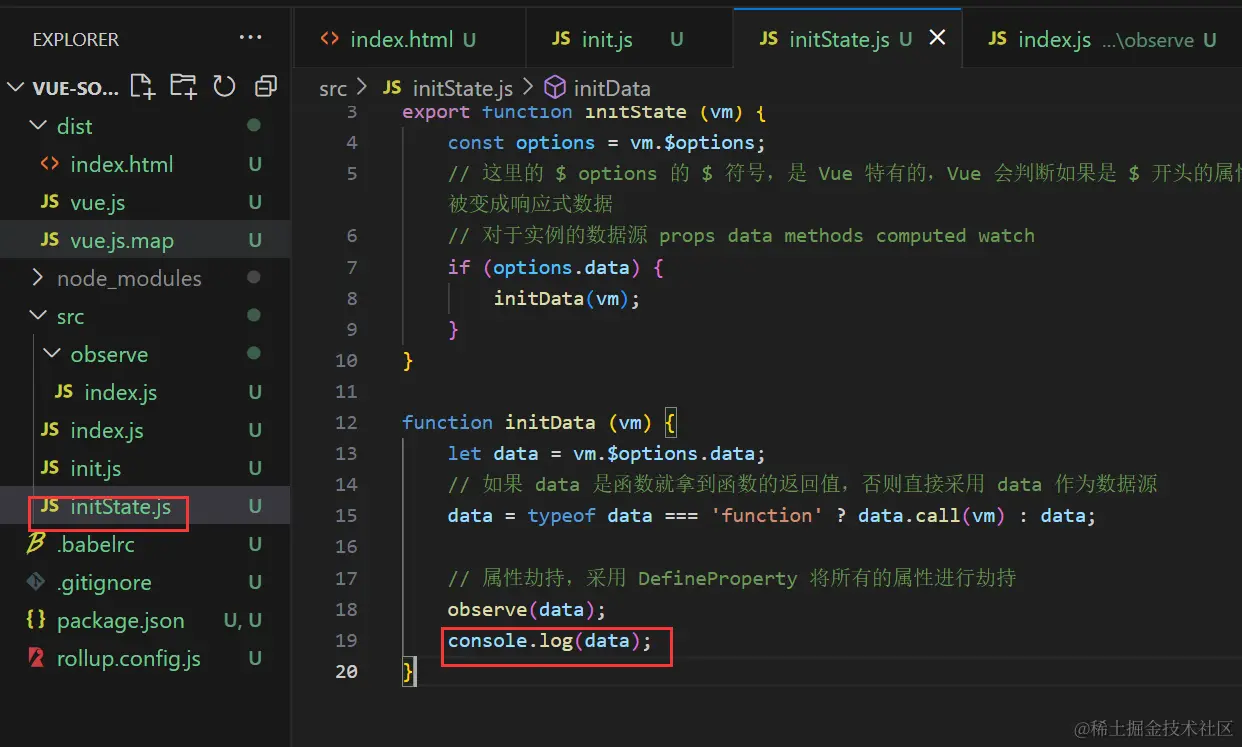Switch to the init.js tab
The image size is (1242, 747).
click(x=629, y=40)
